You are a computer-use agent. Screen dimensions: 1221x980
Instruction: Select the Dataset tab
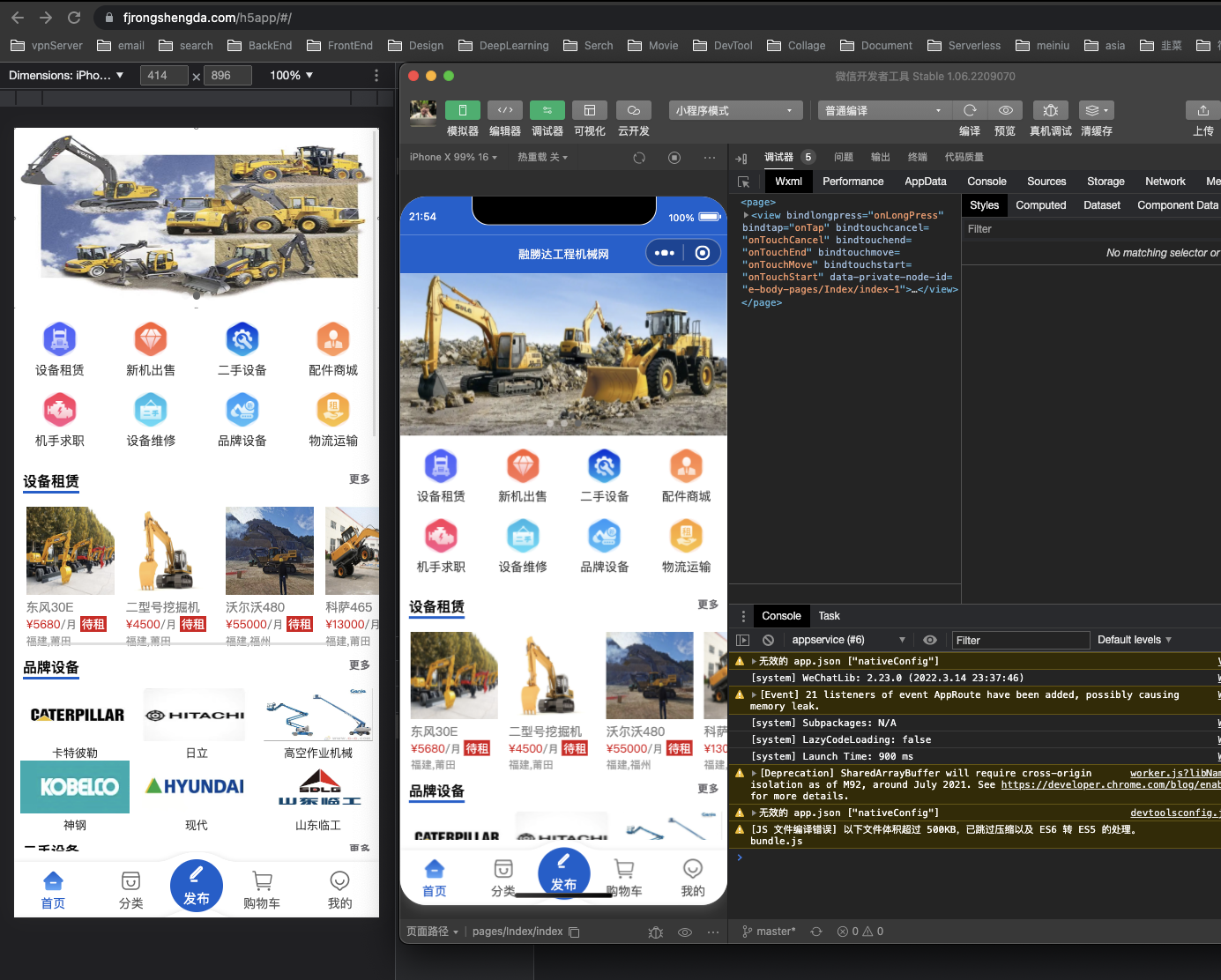coord(1102,205)
